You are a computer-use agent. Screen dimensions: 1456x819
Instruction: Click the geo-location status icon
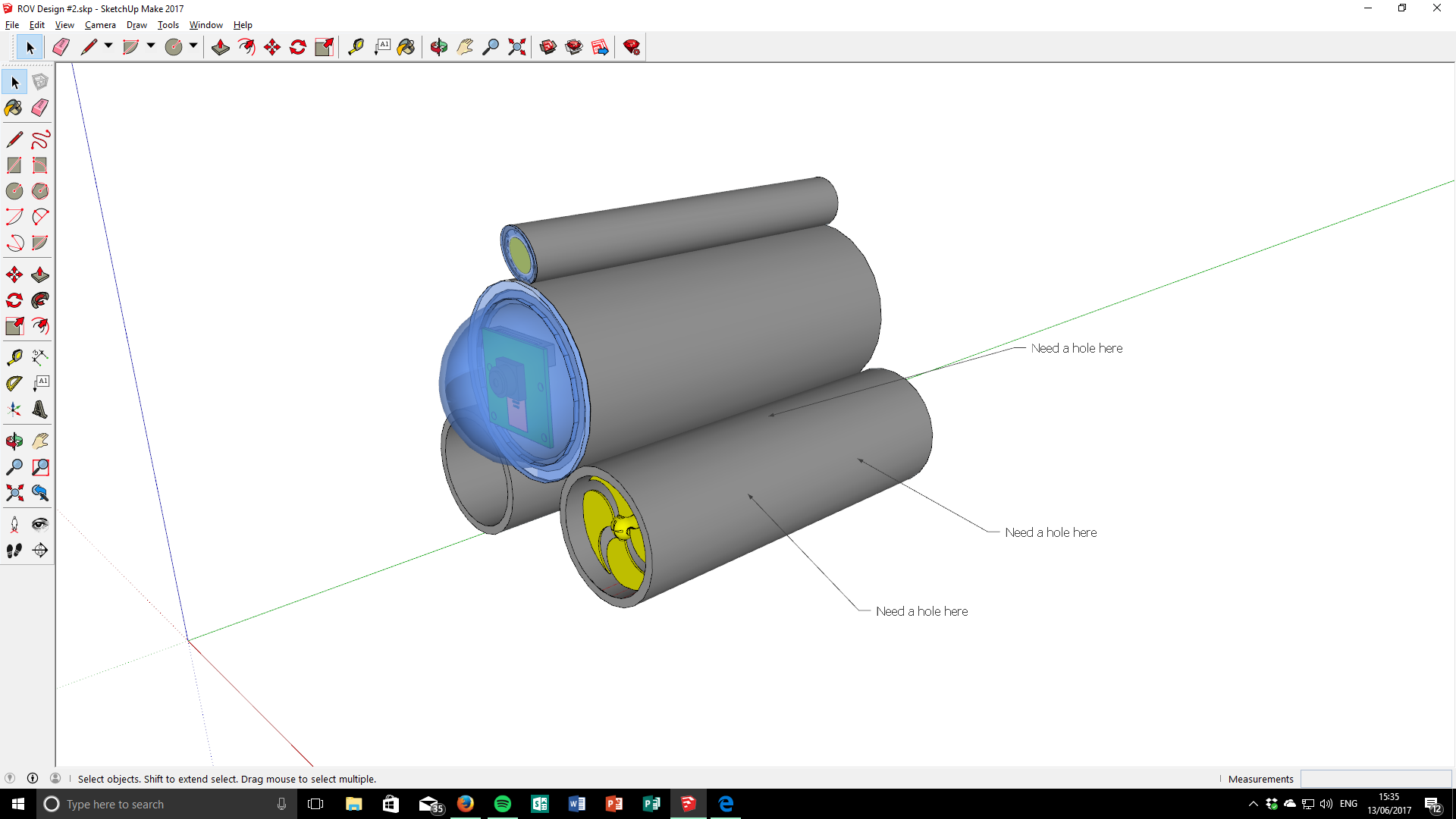pyautogui.click(x=10, y=778)
